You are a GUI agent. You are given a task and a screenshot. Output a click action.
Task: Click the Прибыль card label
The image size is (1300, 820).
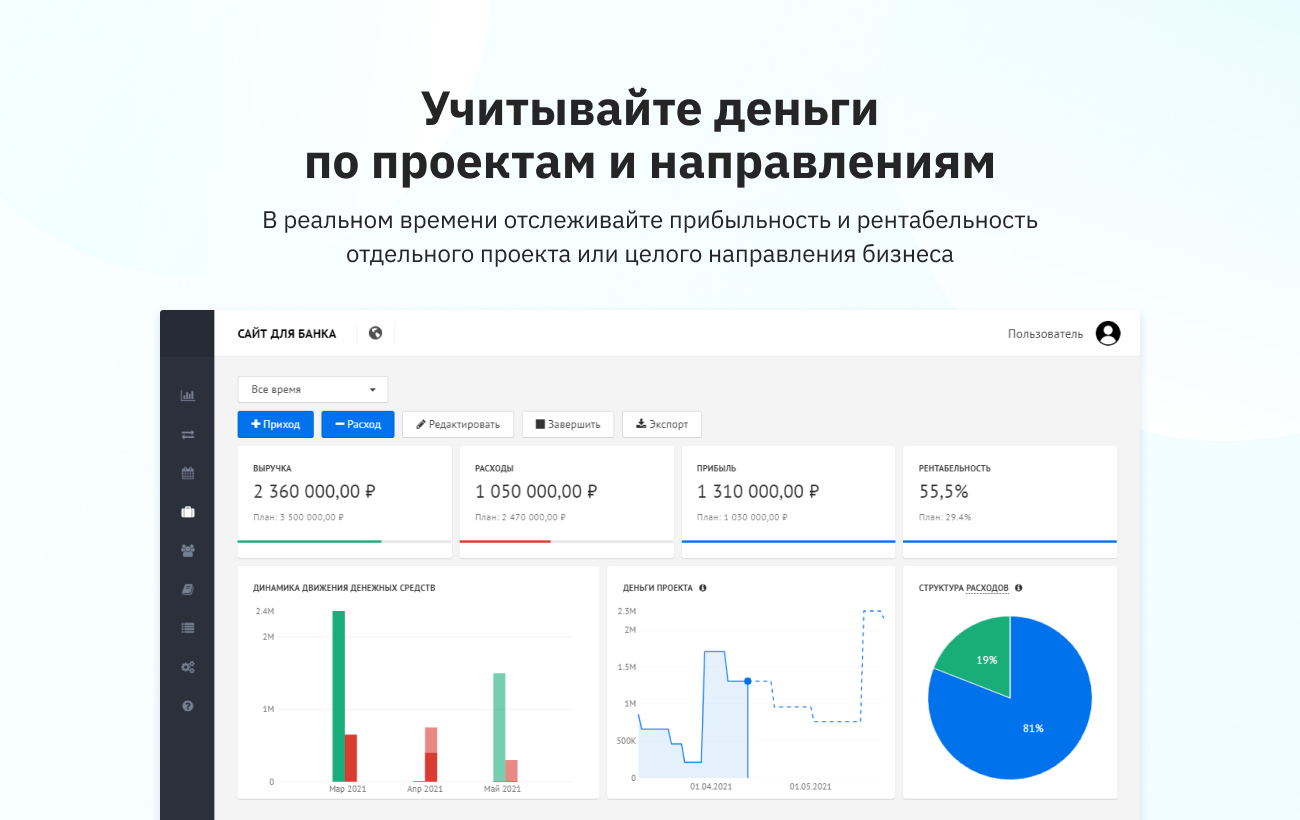(716, 468)
